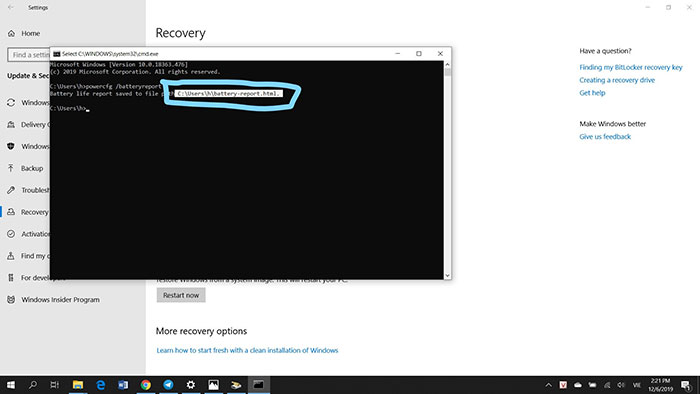Click the powercfg /batteryreport command line
The width and height of the screenshot is (700, 394).
point(106,86)
